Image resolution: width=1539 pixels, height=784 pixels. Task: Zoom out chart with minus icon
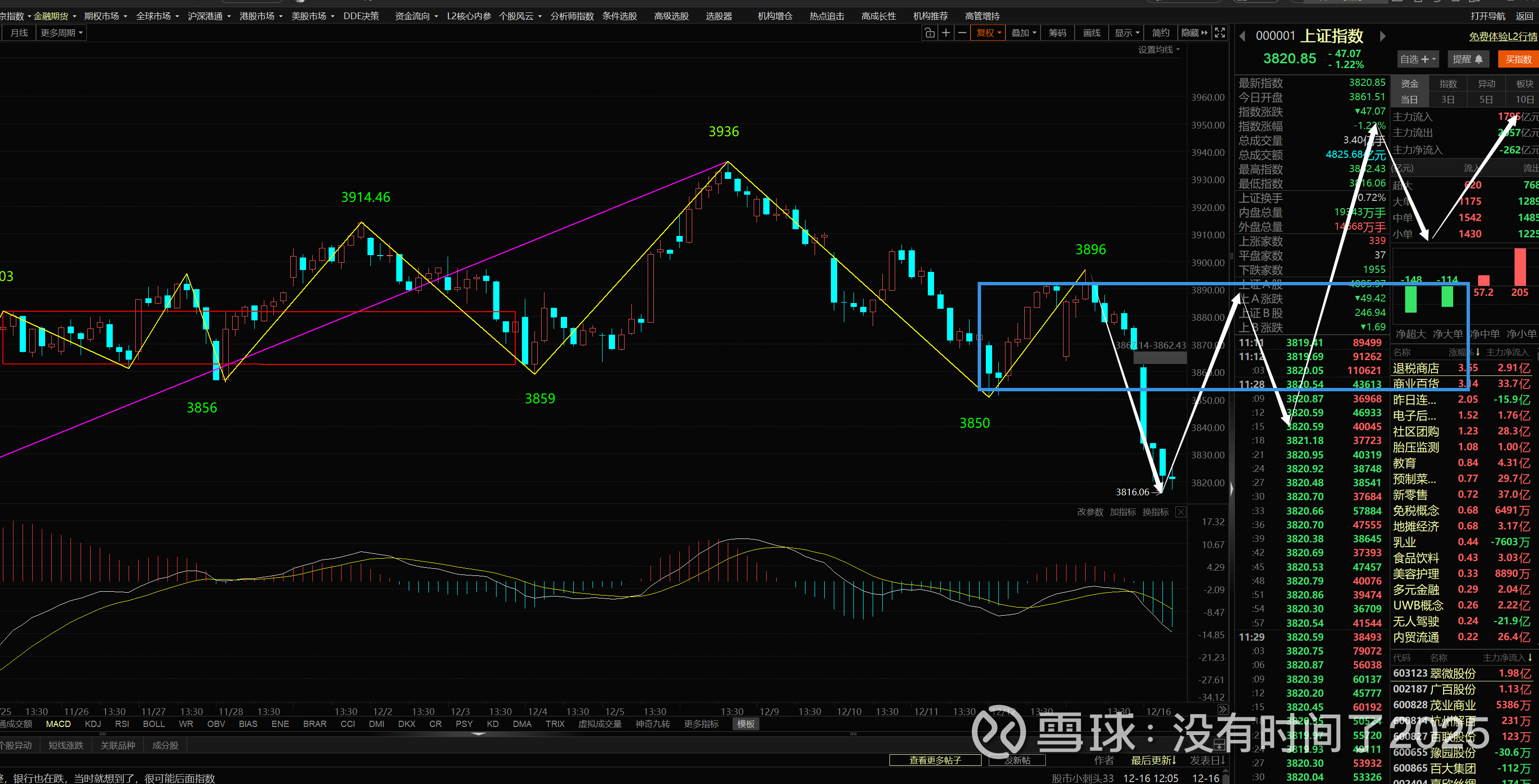(962, 33)
